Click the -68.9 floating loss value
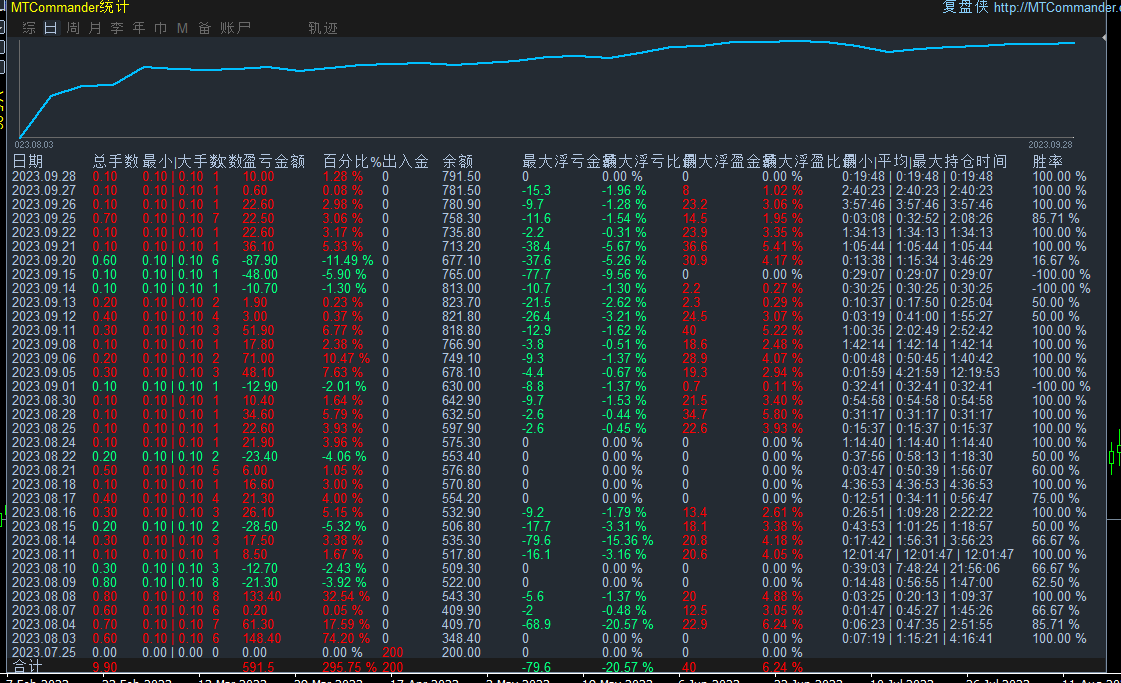The image size is (1121, 683). pos(536,624)
